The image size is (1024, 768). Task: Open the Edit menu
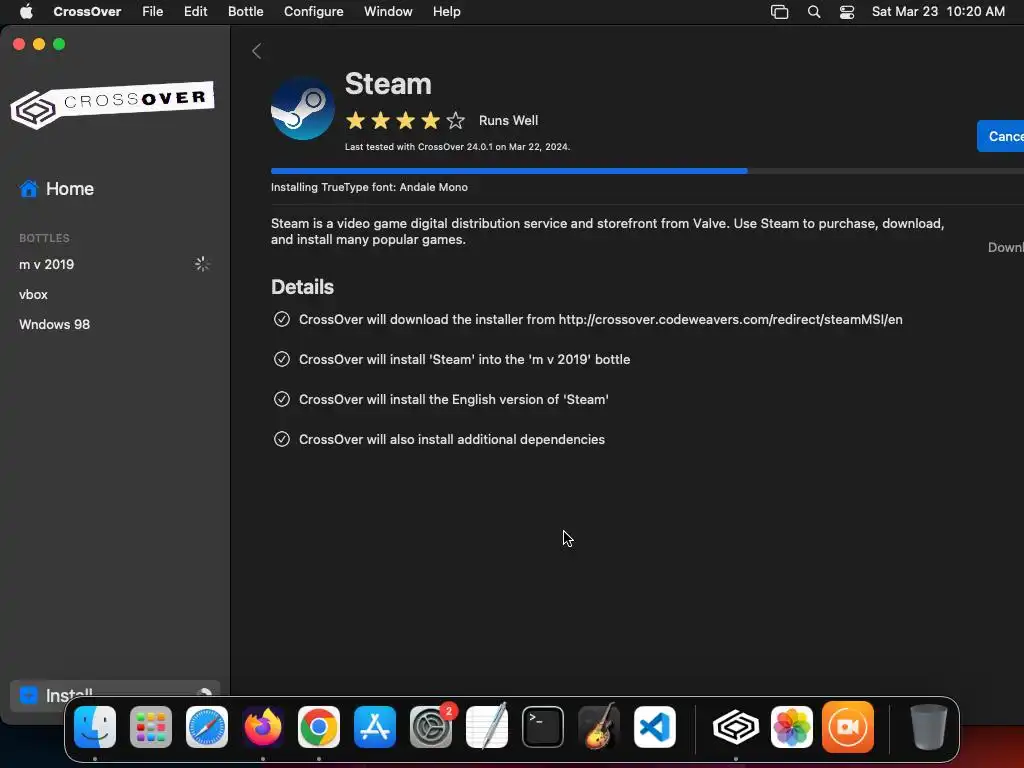pyautogui.click(x=195, y=12)
